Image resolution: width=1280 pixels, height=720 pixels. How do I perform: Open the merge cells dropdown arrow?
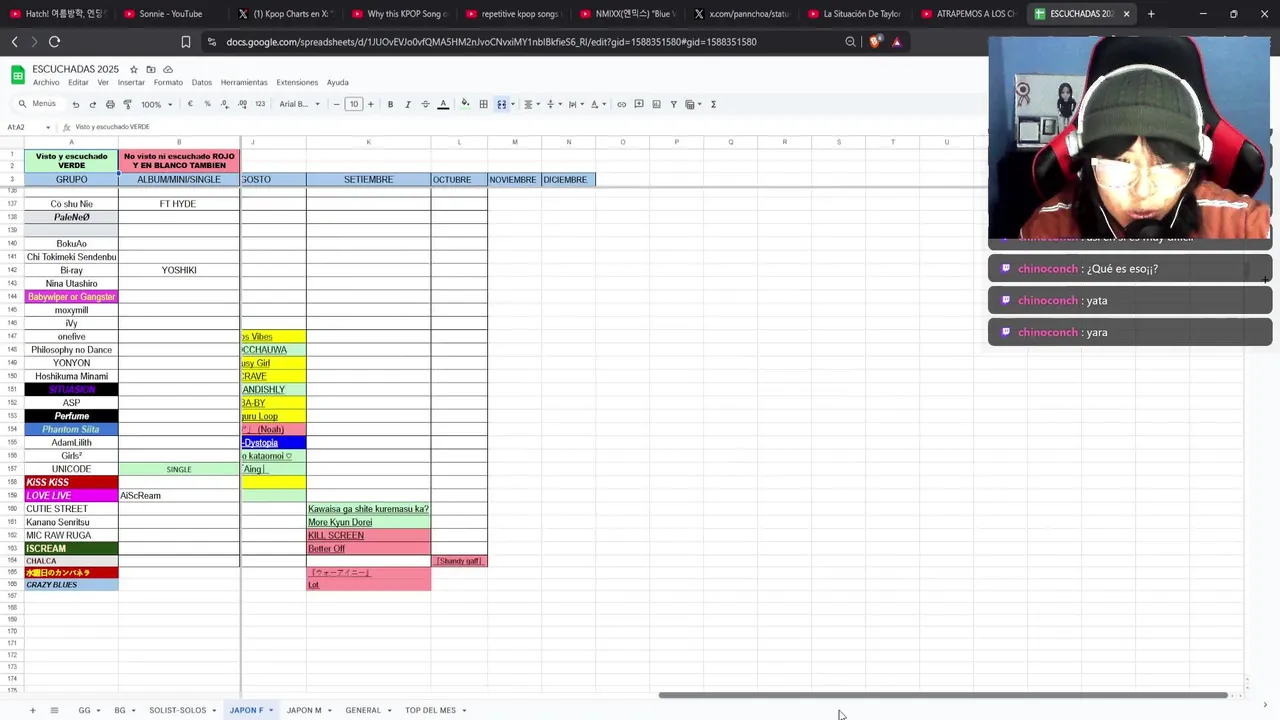(513, 104)
